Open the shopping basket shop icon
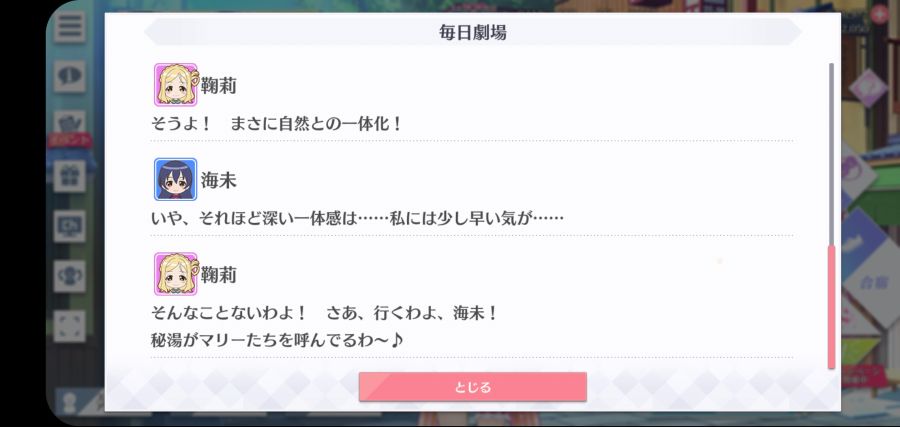The image size is (900, 427). [69, 122]
